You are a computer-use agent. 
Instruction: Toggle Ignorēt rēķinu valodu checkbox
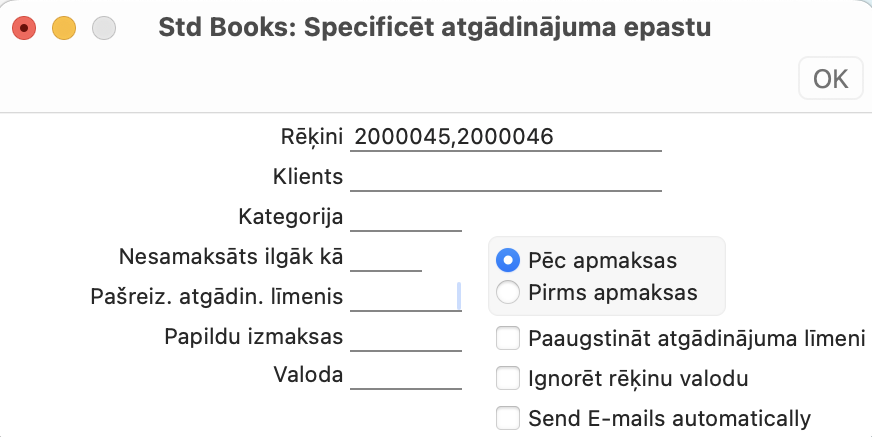(x=508, y=379)
